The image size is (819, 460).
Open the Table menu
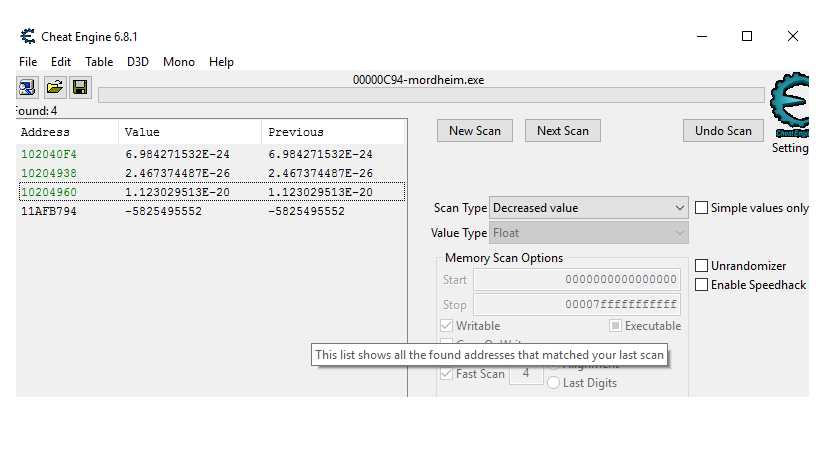pos(99,62)
